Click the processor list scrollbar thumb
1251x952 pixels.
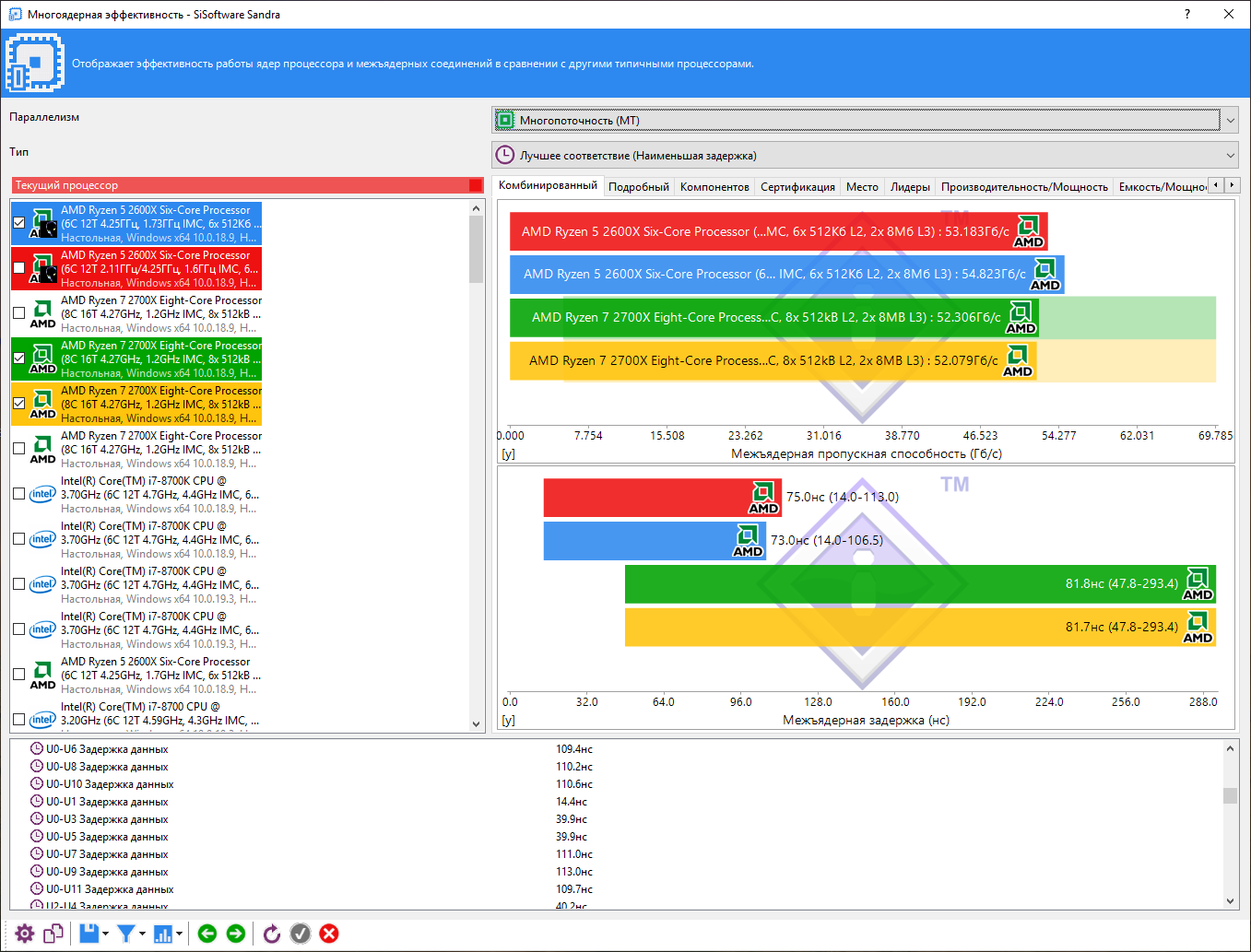click(477, 249)
